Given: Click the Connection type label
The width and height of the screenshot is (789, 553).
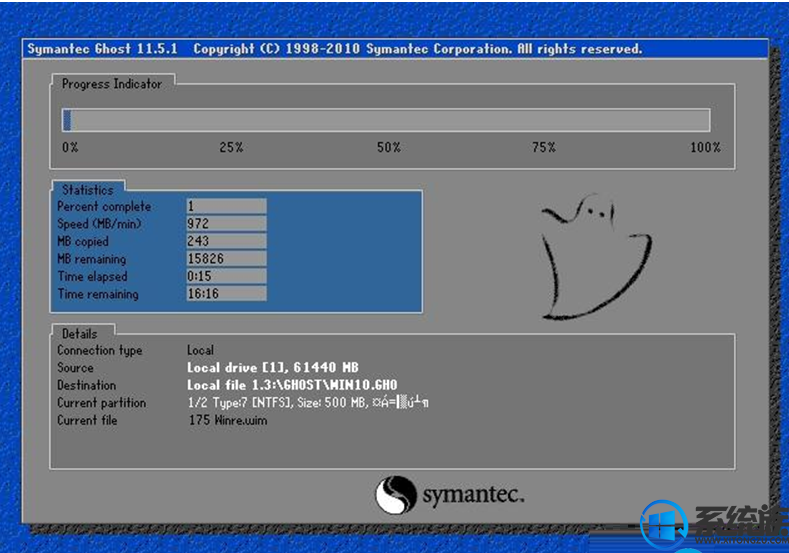Looking at the screenshot, I should pyautogui.click(x=100, y=350).
